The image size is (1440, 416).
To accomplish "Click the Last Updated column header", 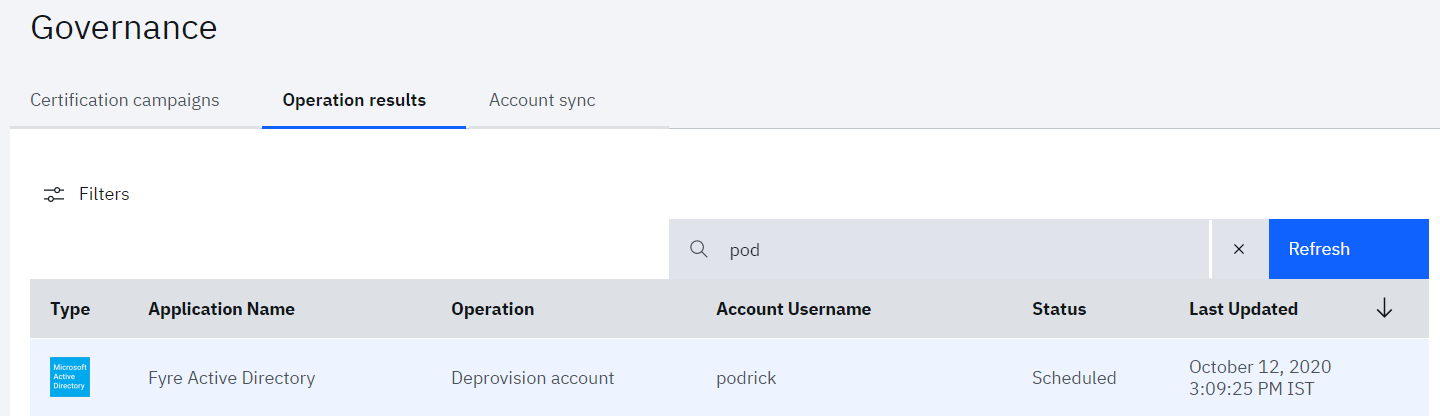I will [x=1243, y=309].
